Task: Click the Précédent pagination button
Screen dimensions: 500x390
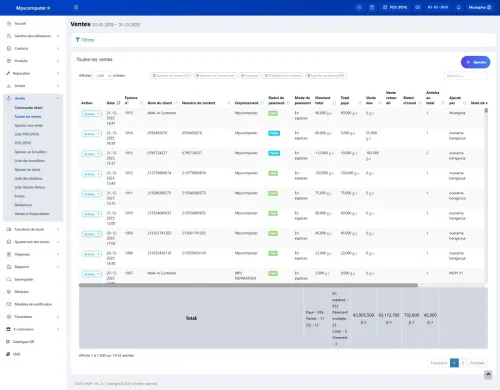Action: pos(439,363)
